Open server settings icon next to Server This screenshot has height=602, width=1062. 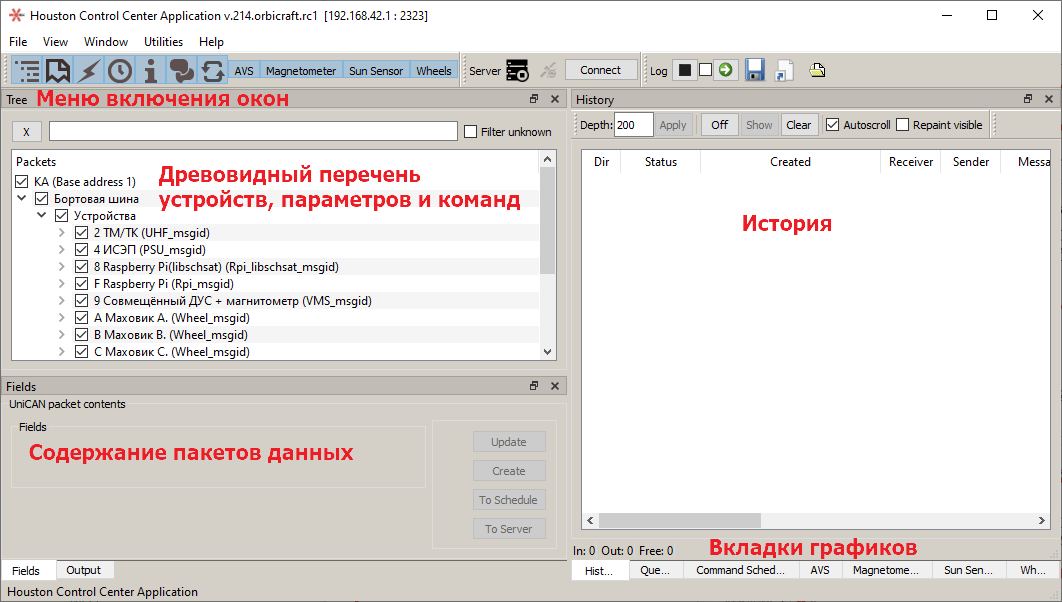coord(517,70)
